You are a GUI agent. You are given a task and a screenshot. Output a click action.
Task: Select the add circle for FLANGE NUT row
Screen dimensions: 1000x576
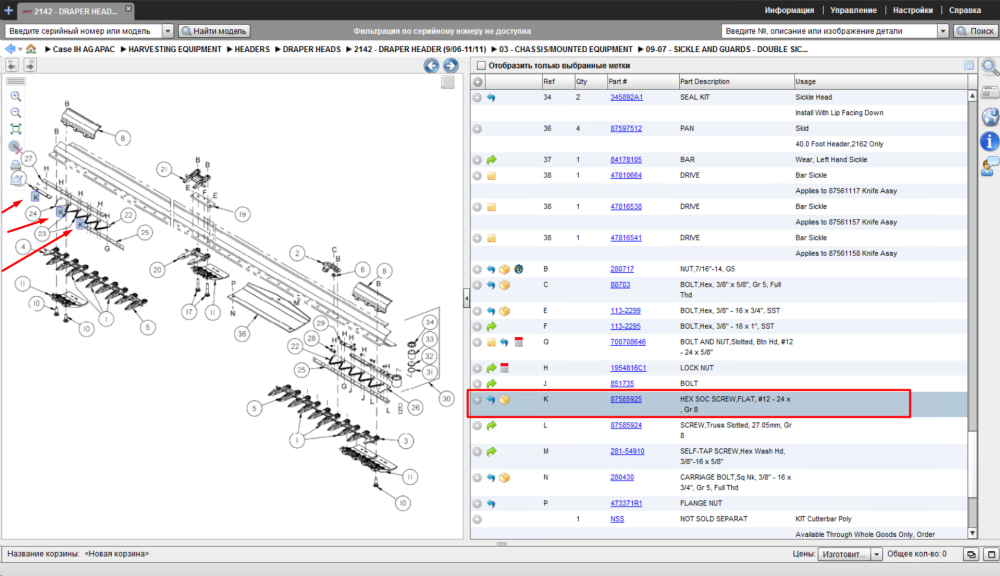point(477,504)
